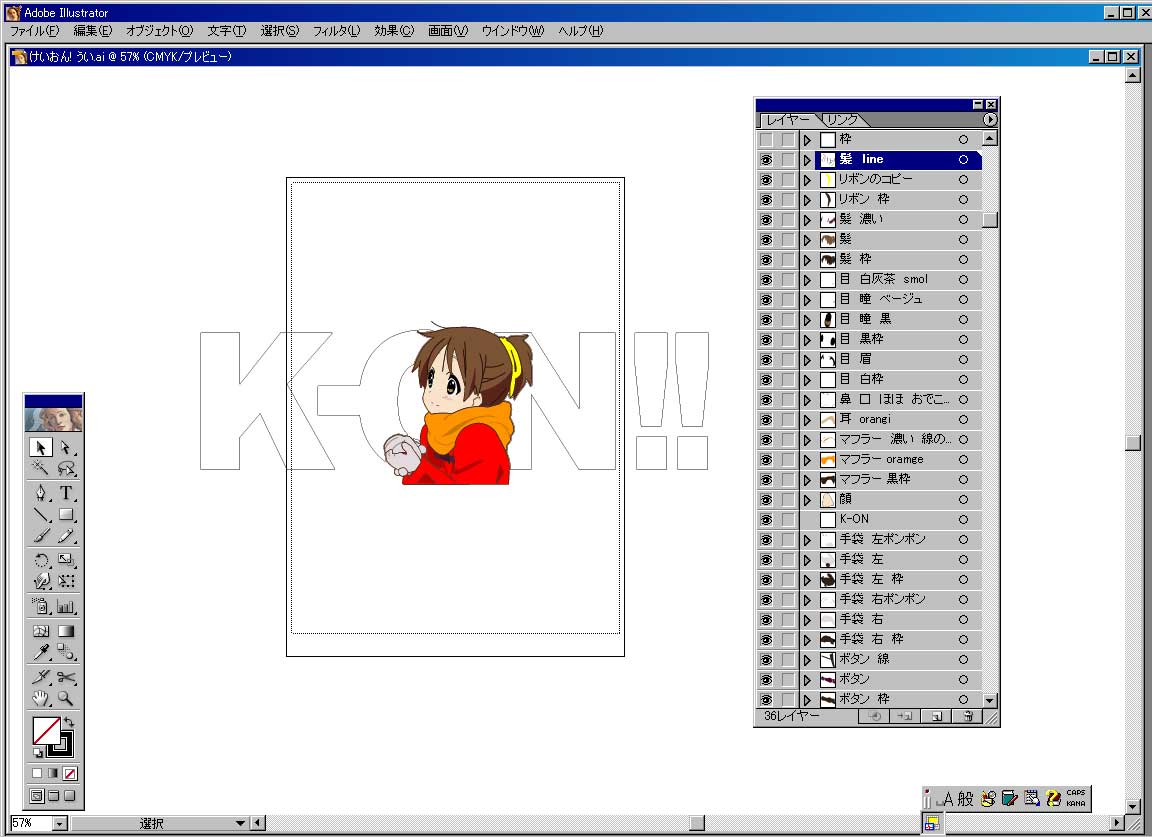Image resolution: width=1152 pixels, height=837 pixels.
Task: Delete selected layer with trash icon
Action: pos(968,716)
